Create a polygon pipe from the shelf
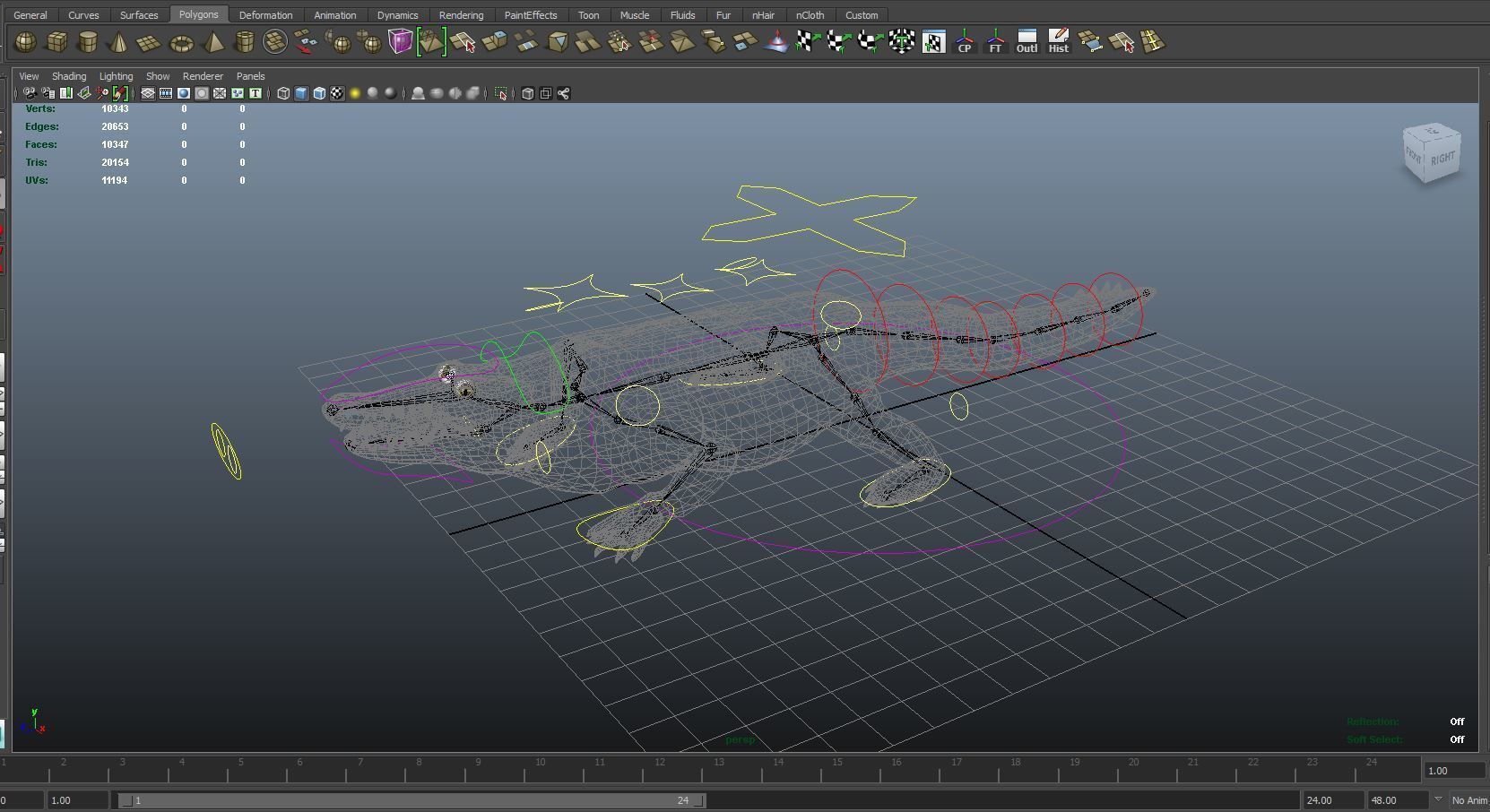The image size is (1490, 812). [244, 42]
